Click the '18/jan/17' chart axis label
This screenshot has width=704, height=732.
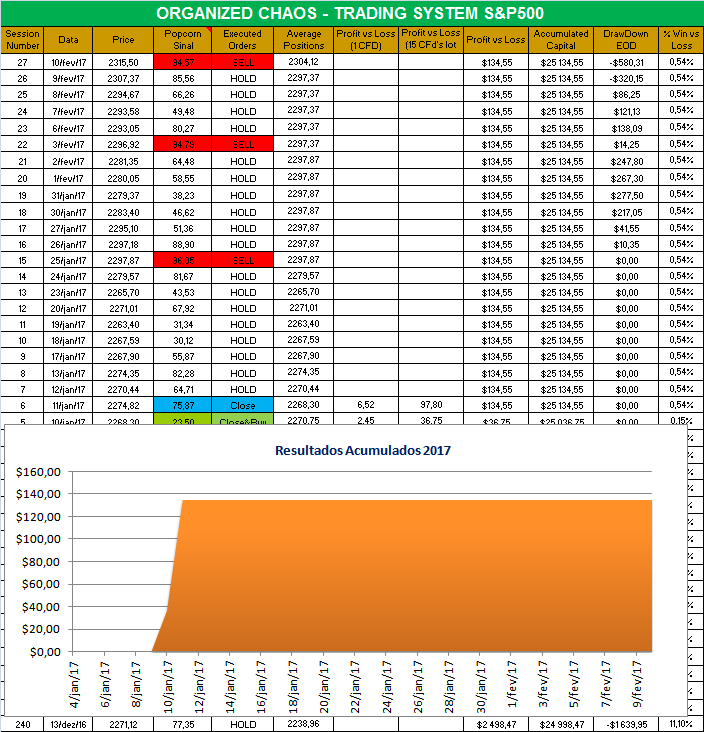tap(293, 686)
